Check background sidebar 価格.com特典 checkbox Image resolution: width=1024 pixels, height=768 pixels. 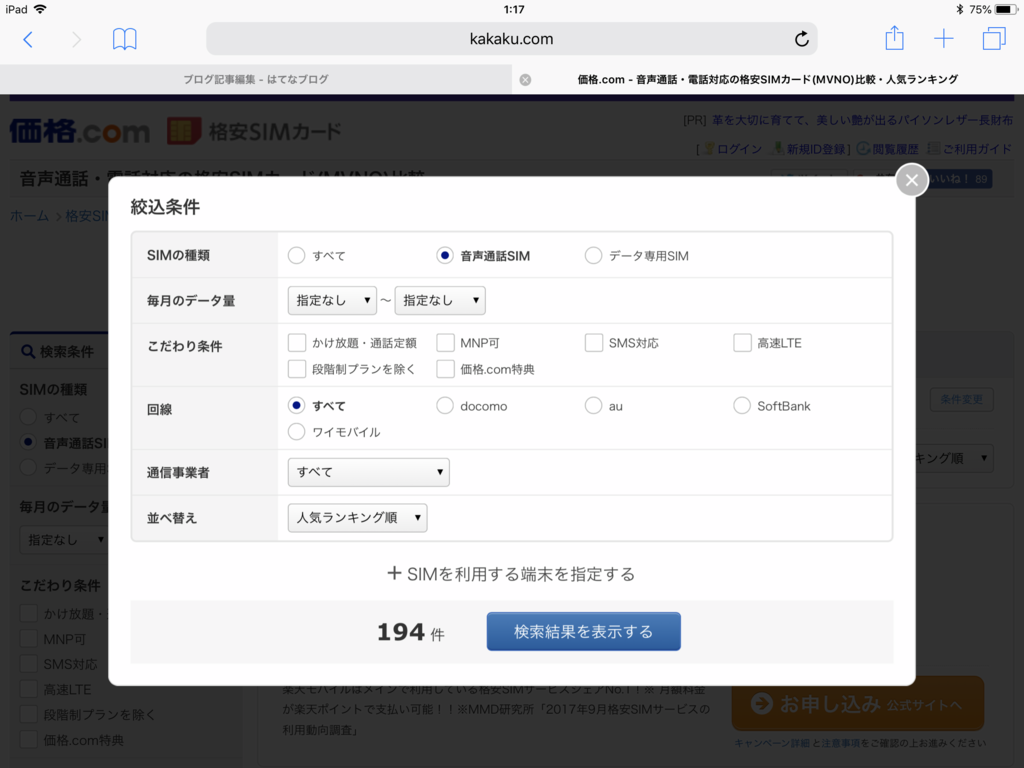click(29, 740)
